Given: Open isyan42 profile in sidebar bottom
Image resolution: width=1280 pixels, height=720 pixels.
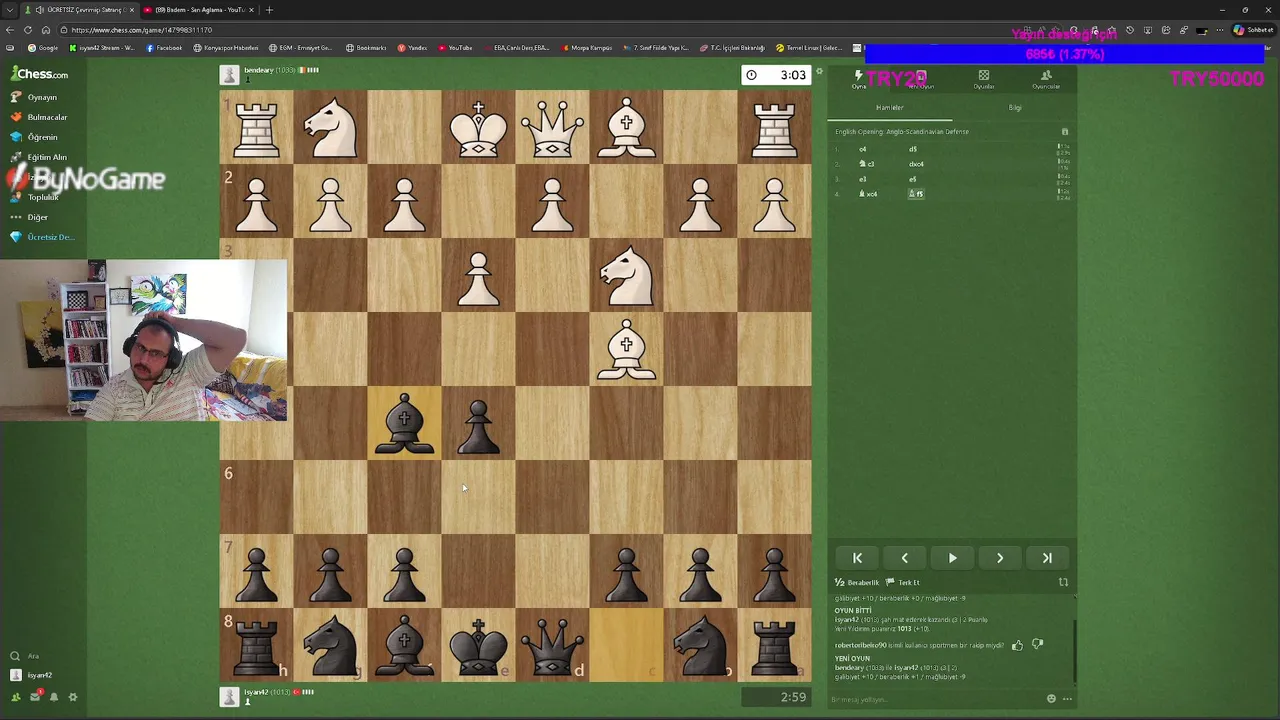Looking at the screenshot, I should point(32,675).
